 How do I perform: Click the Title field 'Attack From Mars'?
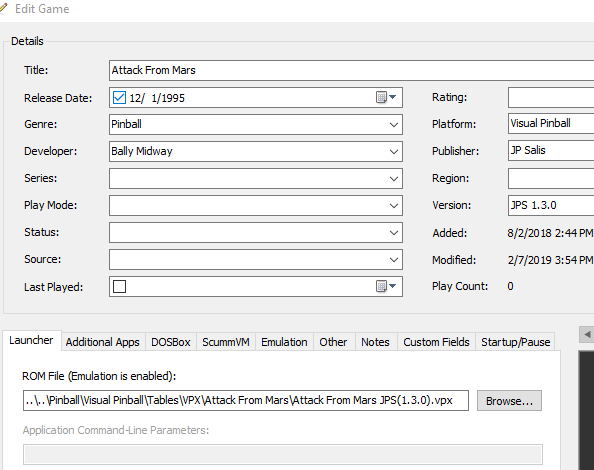click(x=351, y=70)
